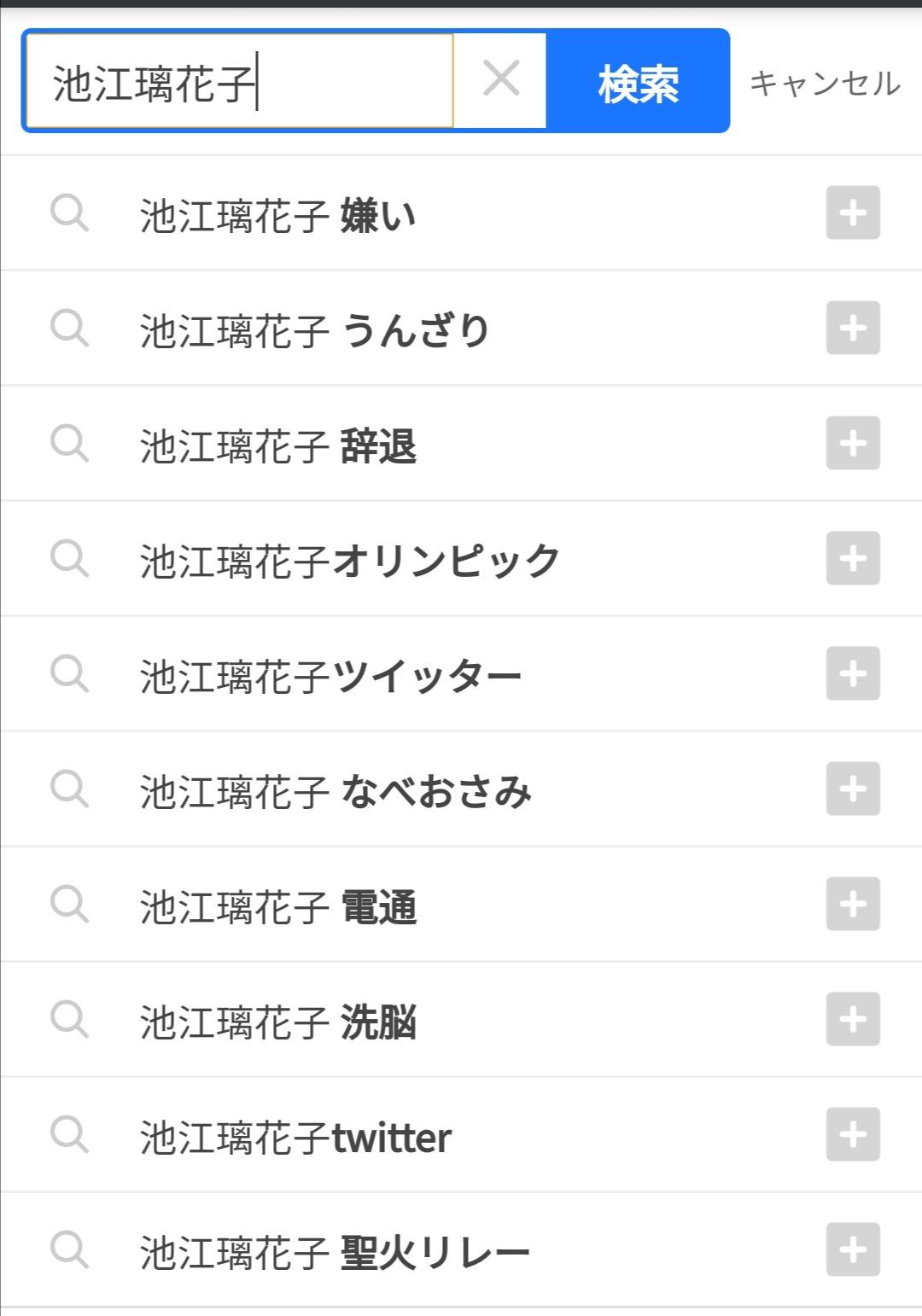Cancel the search via キャンセル
Viewport: 922px width, 1316px height.
click(x=825, y=83)
